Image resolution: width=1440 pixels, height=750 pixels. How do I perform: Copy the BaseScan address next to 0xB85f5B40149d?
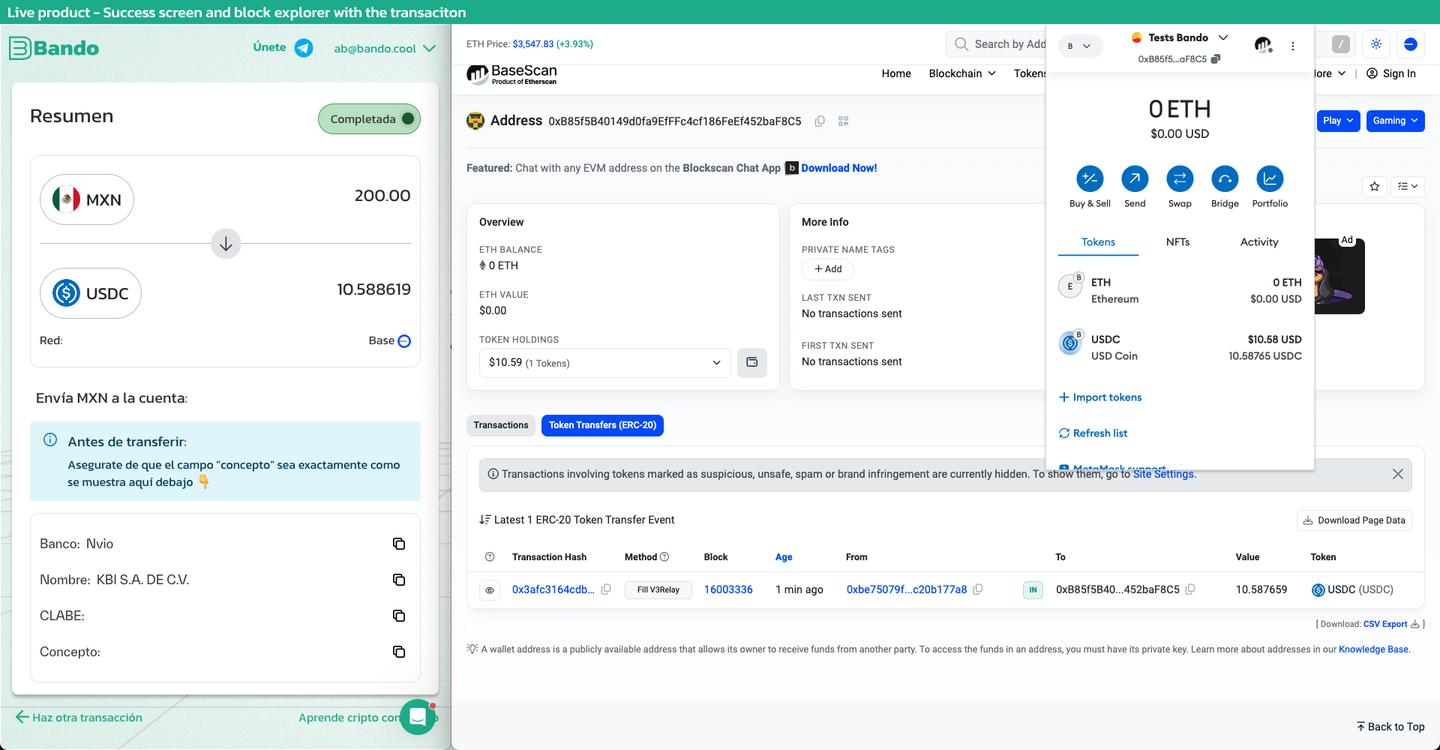coord(820,121)
